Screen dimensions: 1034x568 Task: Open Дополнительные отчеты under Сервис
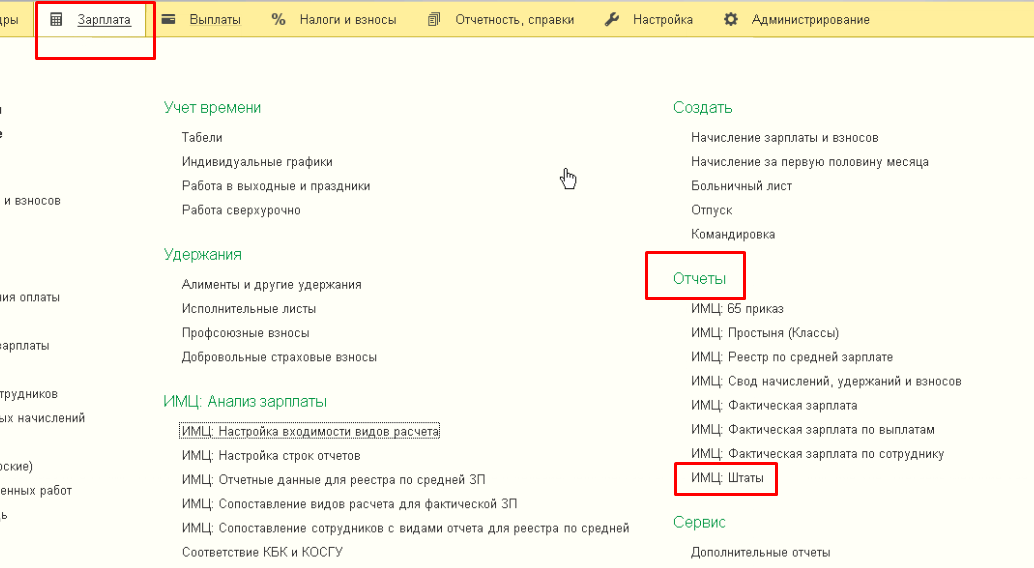[760, 552]
